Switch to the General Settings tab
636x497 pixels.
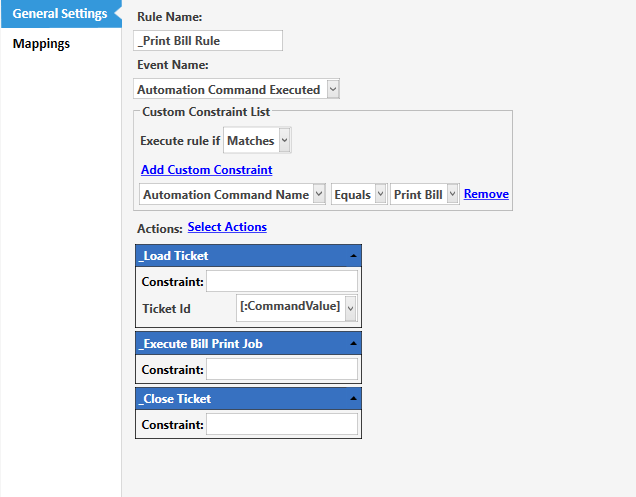click(x=60, y=13)
